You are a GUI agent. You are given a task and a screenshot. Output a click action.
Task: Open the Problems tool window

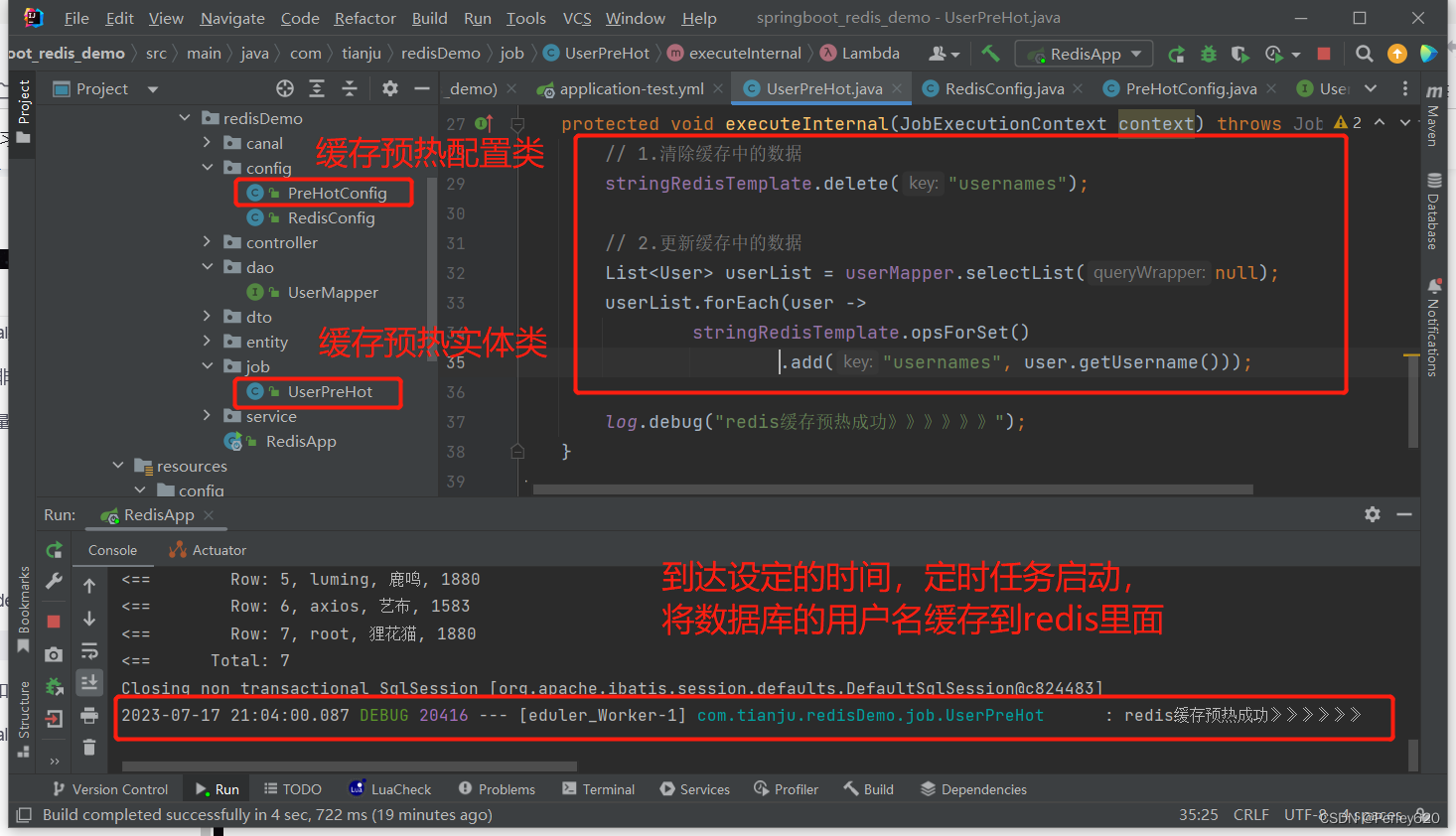click(497, 789)
